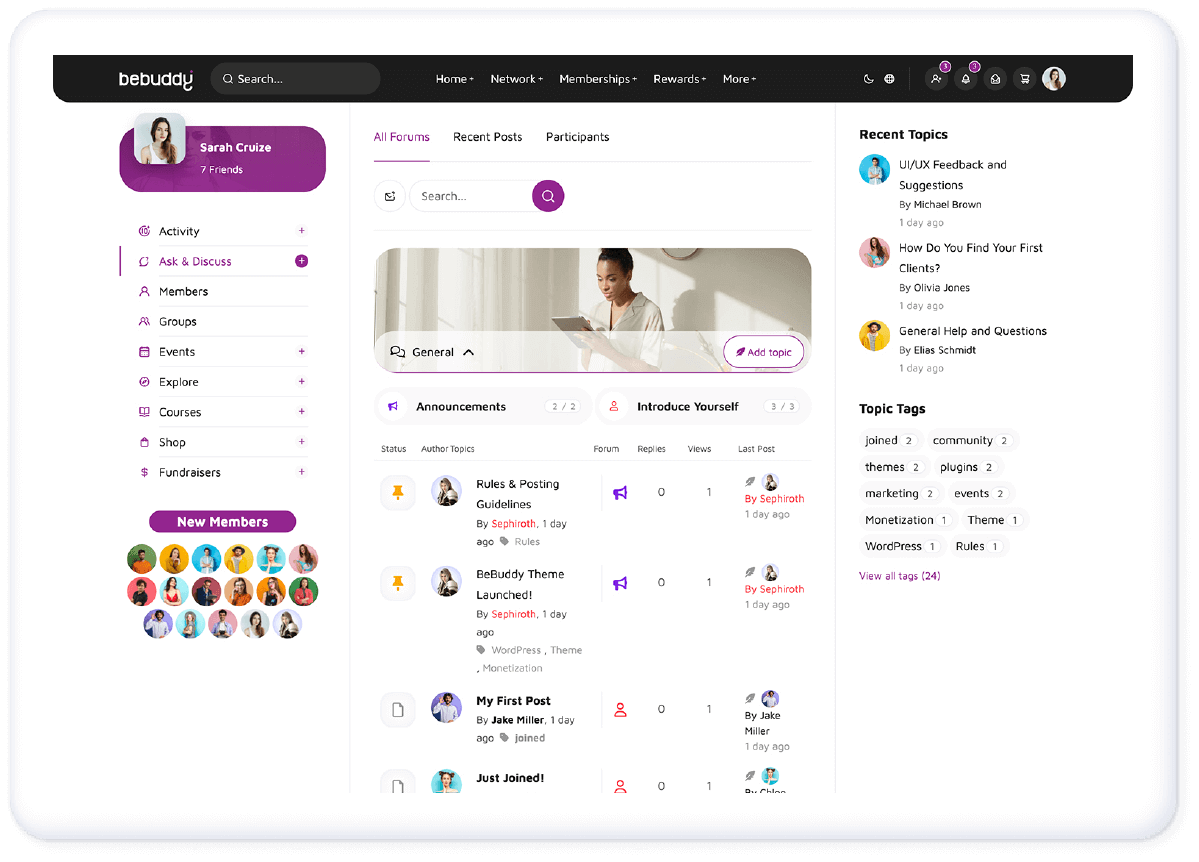1199x862 pixels.
Task: Click the globe language icon
Action: 889,79
